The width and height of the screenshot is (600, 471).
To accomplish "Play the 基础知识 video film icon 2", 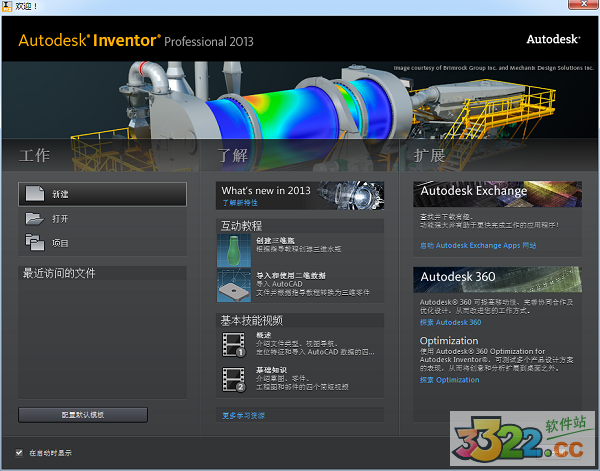I will coord(234,379).
